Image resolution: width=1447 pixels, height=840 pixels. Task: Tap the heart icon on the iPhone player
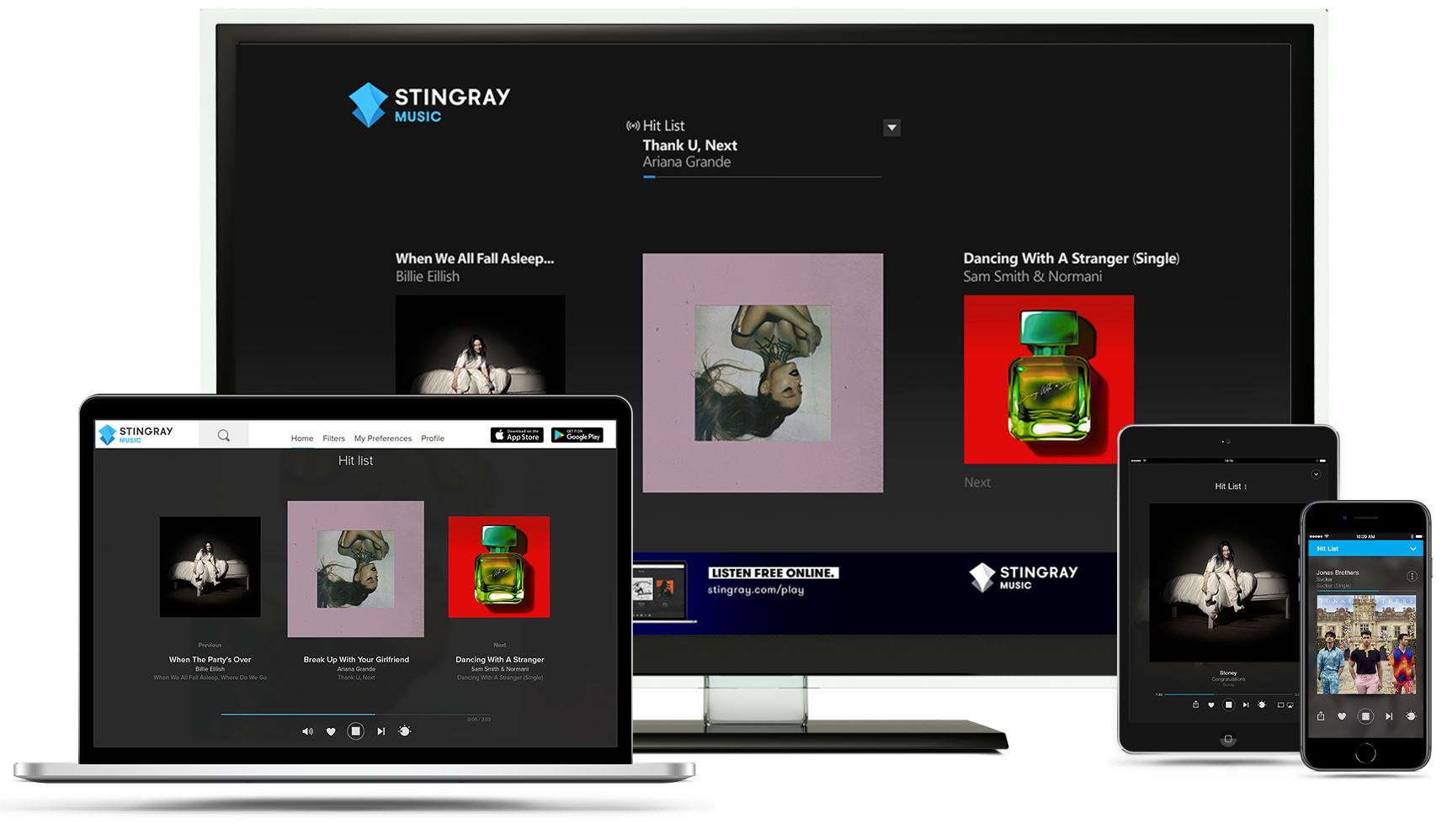click(1343, 716)
